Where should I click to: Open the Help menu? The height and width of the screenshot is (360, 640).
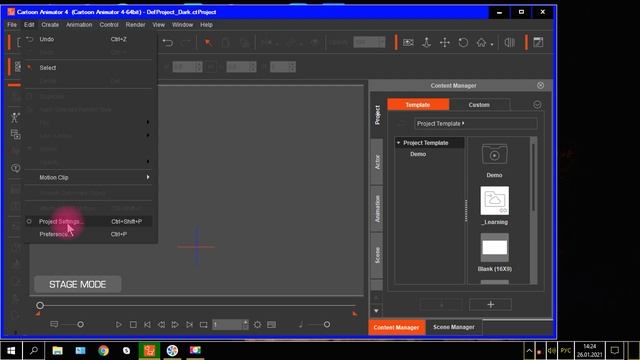tap(206, 24)
